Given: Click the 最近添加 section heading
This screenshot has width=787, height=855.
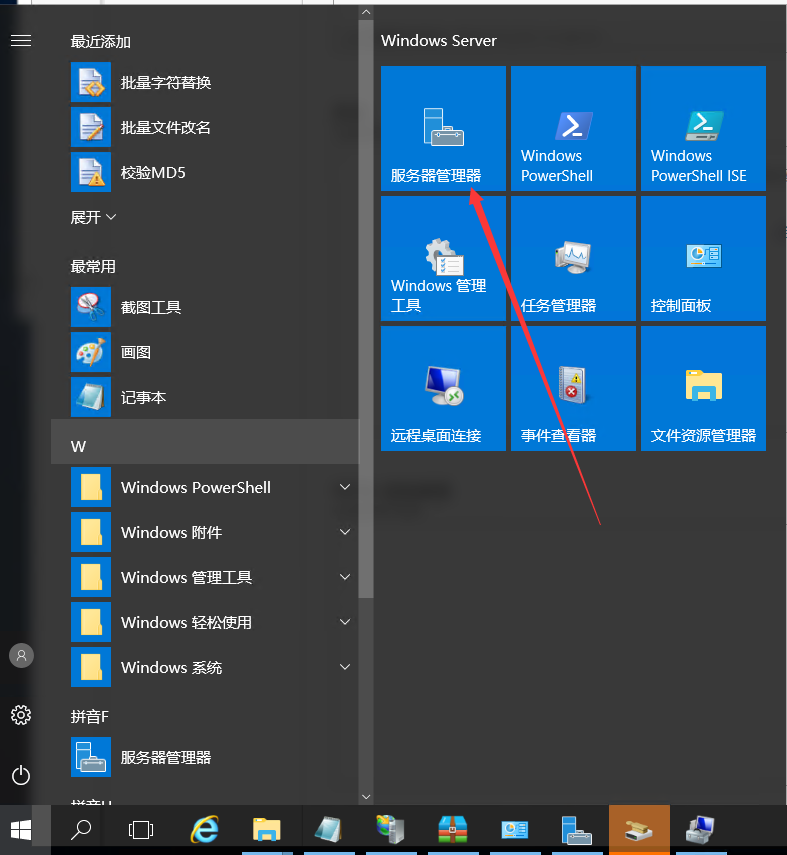Looking at the screenshot, I should [x=100, y=41].
